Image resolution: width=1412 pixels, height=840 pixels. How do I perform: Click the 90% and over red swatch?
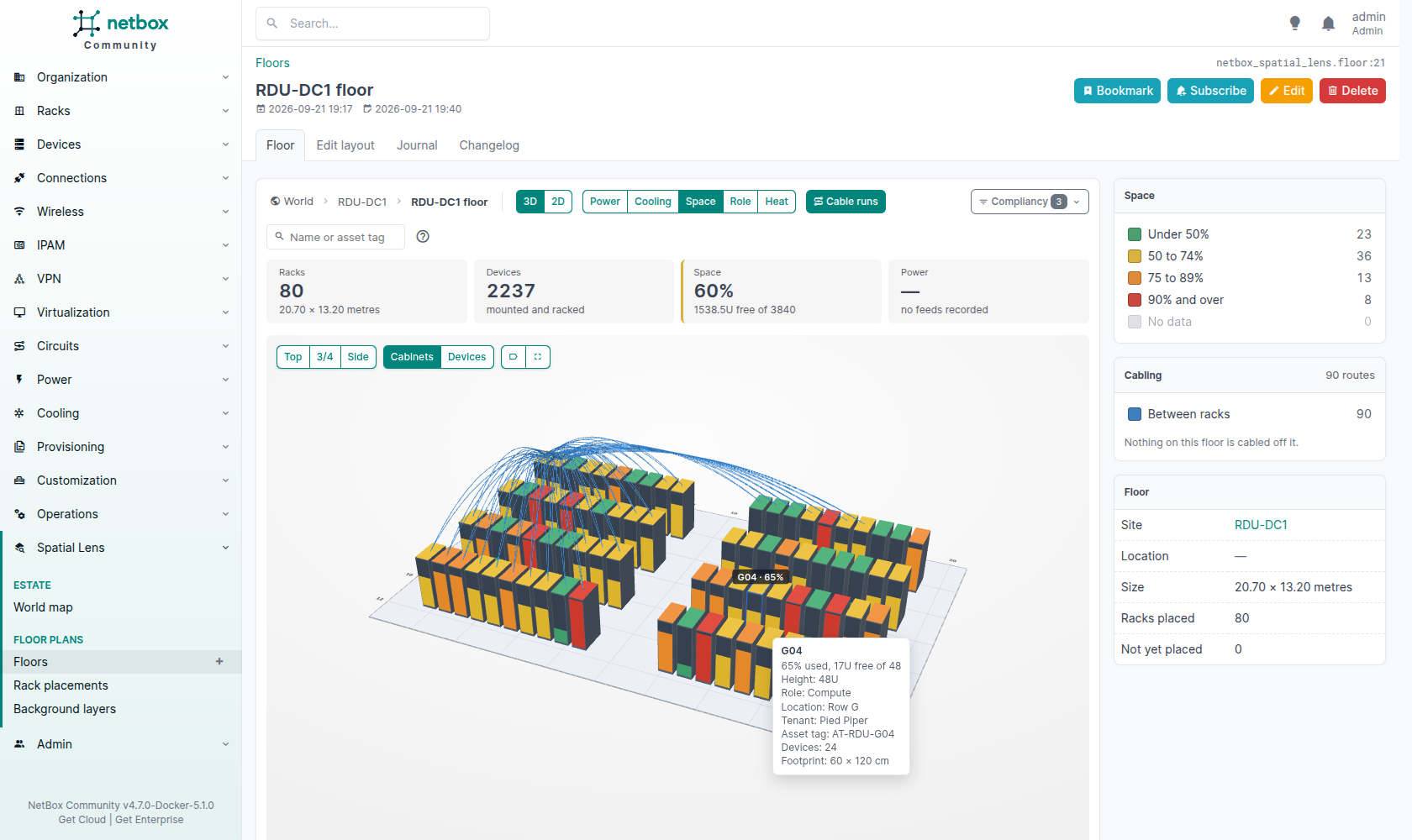click(x=1135, y=300)
